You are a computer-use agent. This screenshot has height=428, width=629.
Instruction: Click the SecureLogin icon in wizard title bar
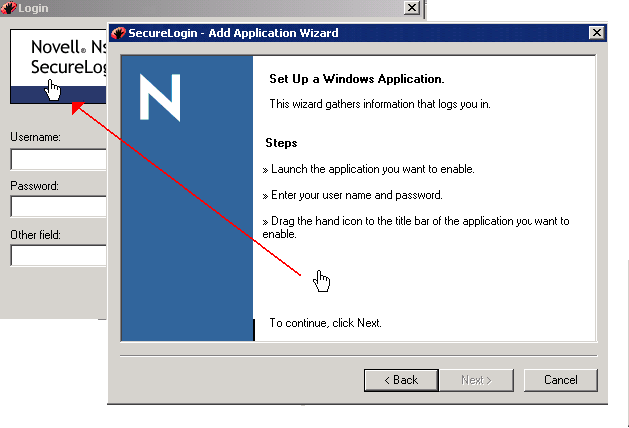click(x=118, y=33)
